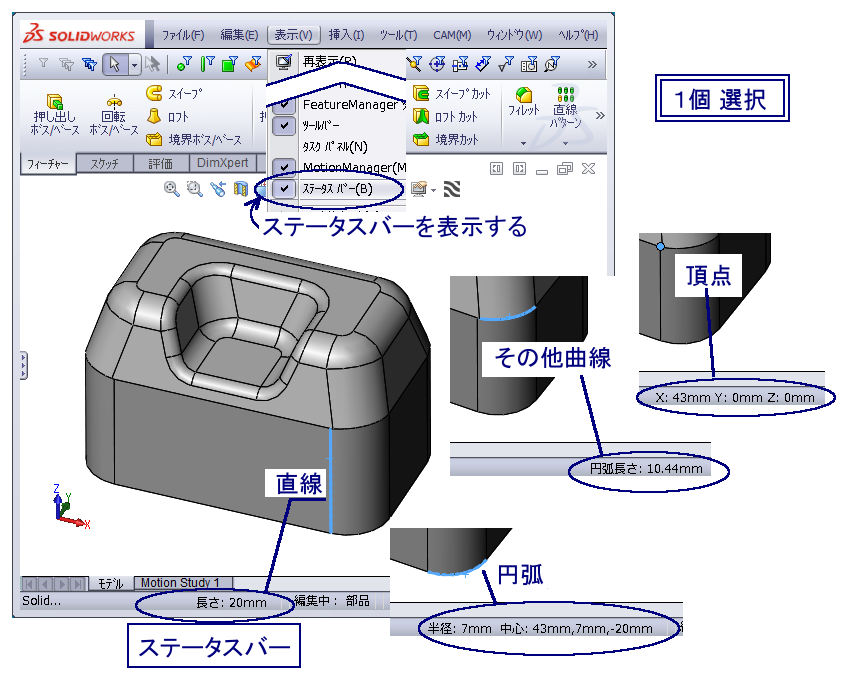The height and width of the screenshot is (674, 854).
Task: Click the Boundary Boss/Base (境界ボス/ベース) icon
Action: pos(154,139)
